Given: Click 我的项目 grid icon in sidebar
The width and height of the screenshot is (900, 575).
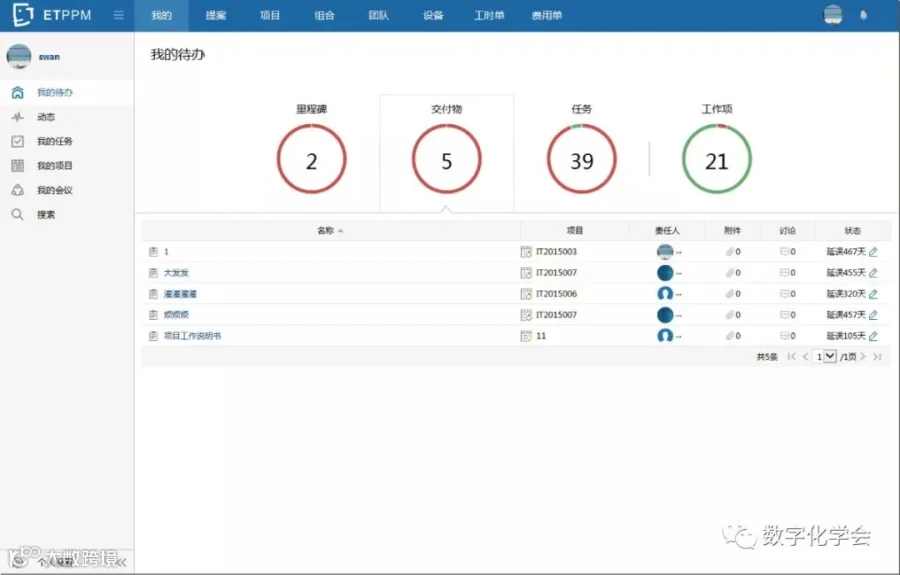Looking at the screenshot, I should [18, 166].
